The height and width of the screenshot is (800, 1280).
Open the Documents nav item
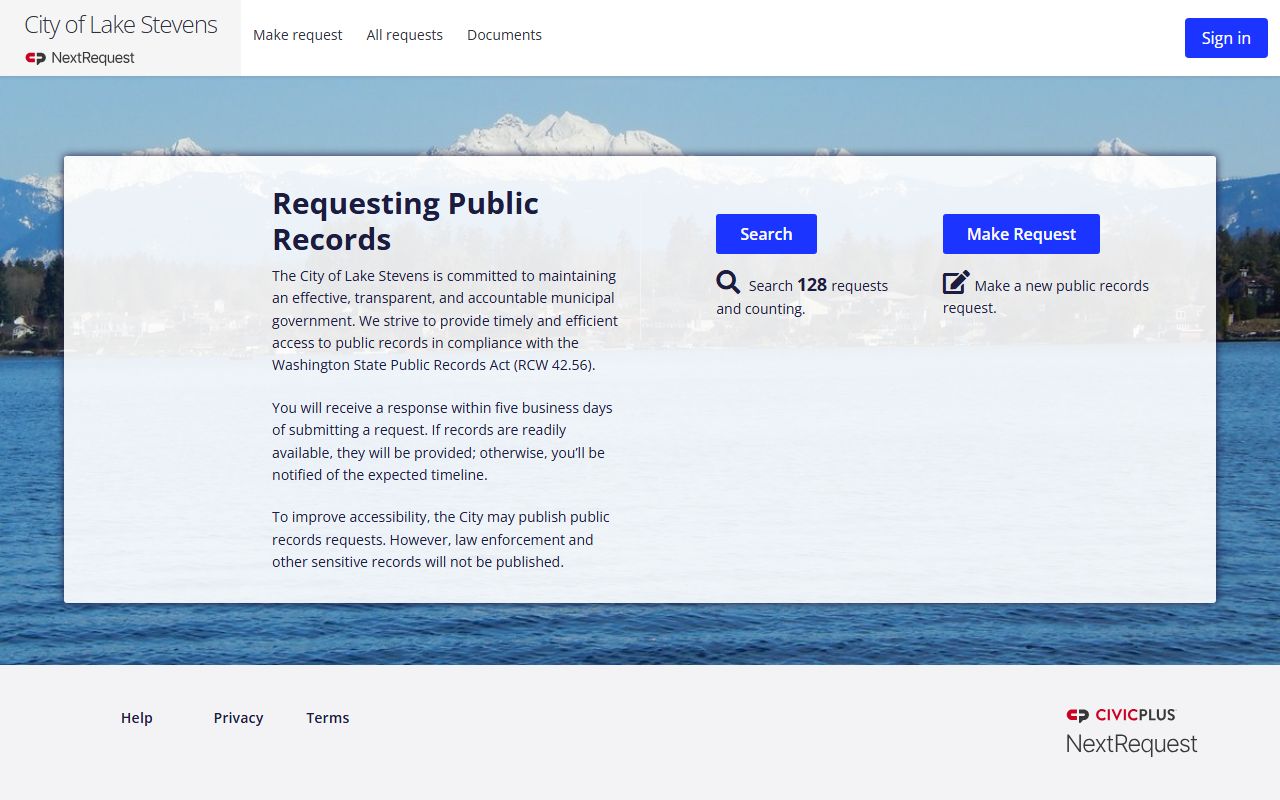point(504,35)
